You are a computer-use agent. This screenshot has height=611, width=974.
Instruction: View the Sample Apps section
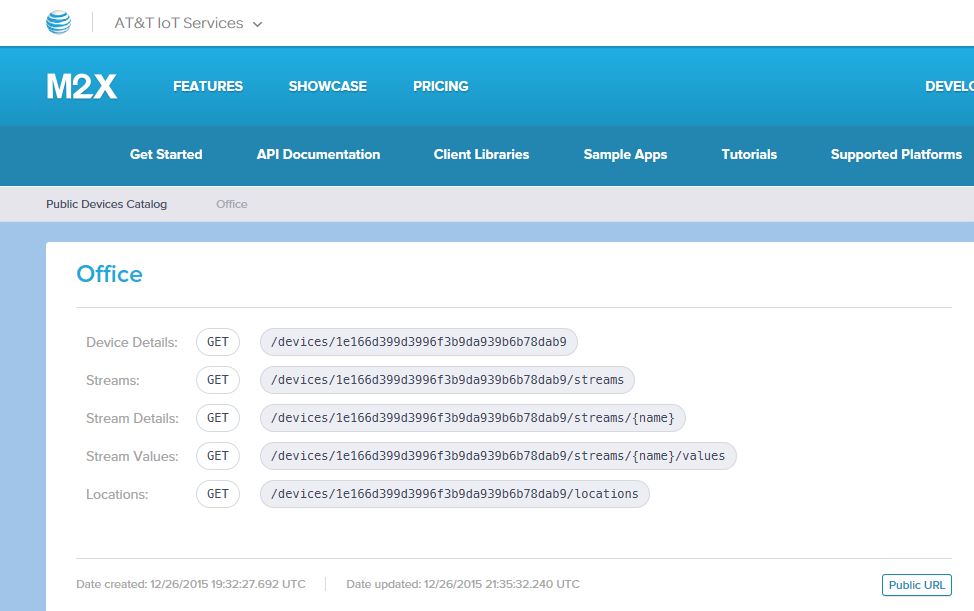click(625, 155)
